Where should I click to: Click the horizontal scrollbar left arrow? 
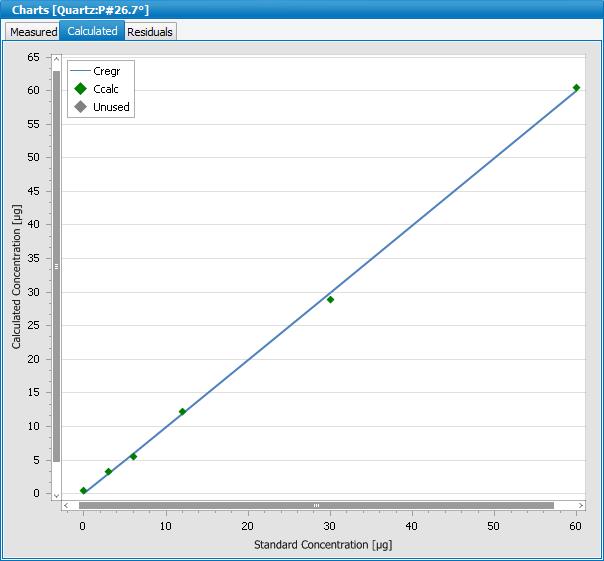(68, 505)
